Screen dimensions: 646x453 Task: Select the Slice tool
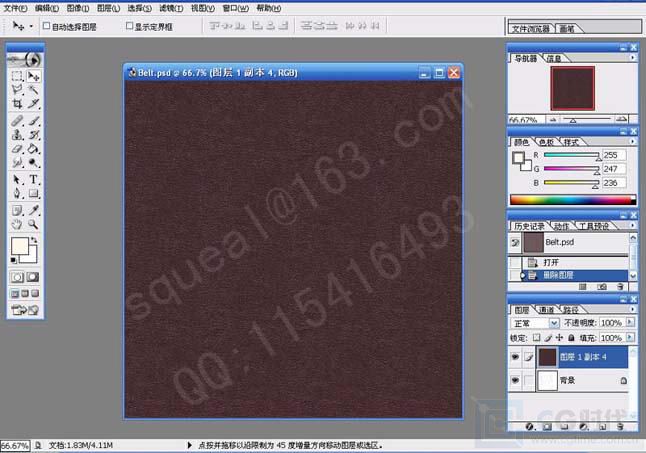pos(33,103)
